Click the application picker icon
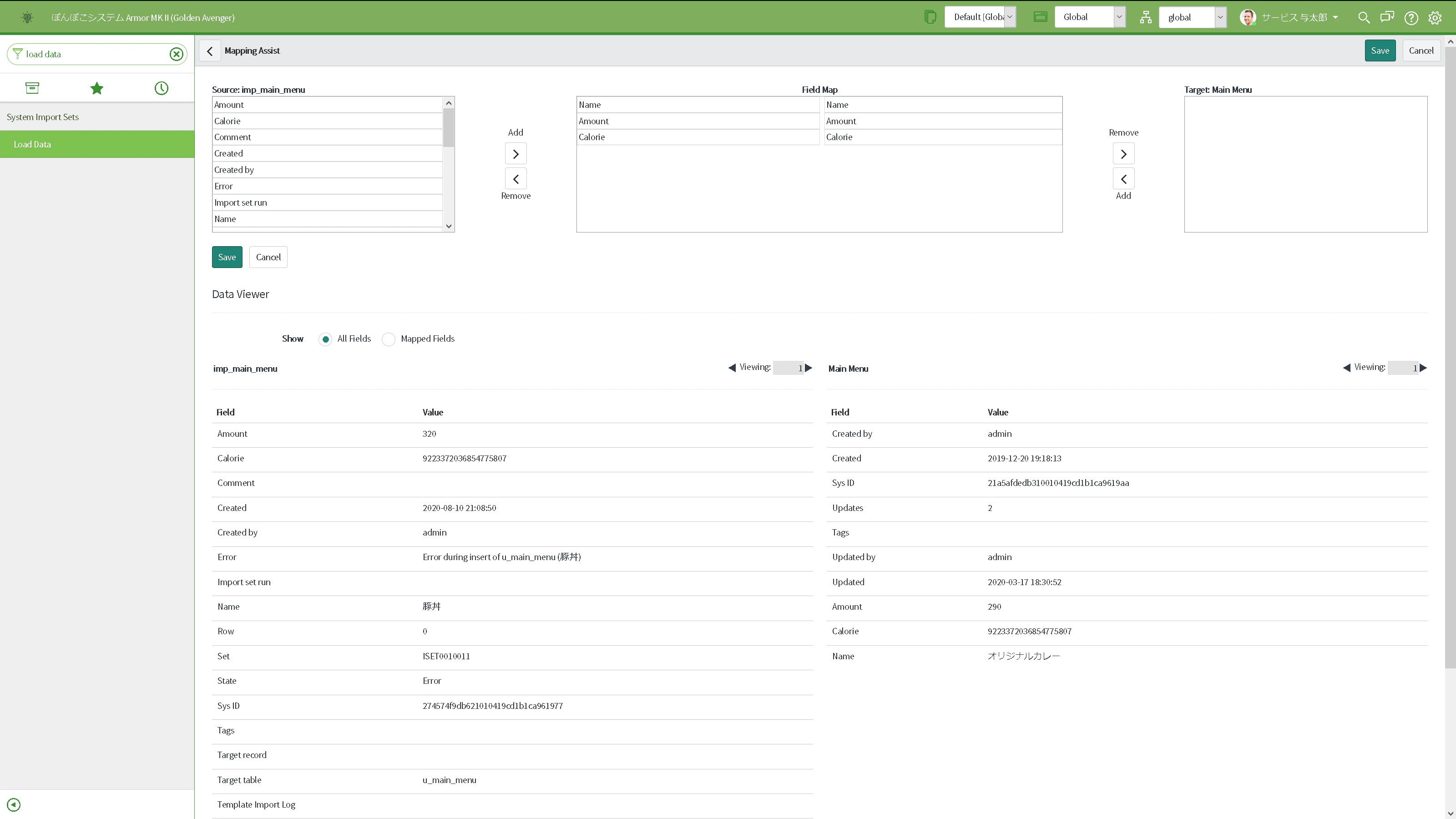This screenshot has height=819, width=1456. tap(1040, 17)
